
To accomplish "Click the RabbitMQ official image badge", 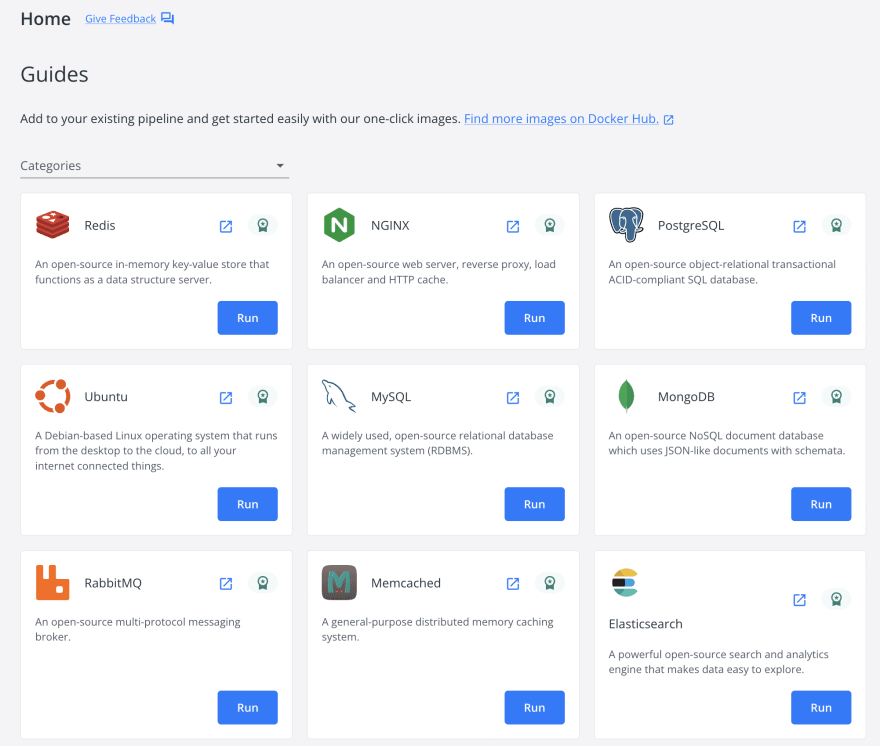I will coord(263,583).
